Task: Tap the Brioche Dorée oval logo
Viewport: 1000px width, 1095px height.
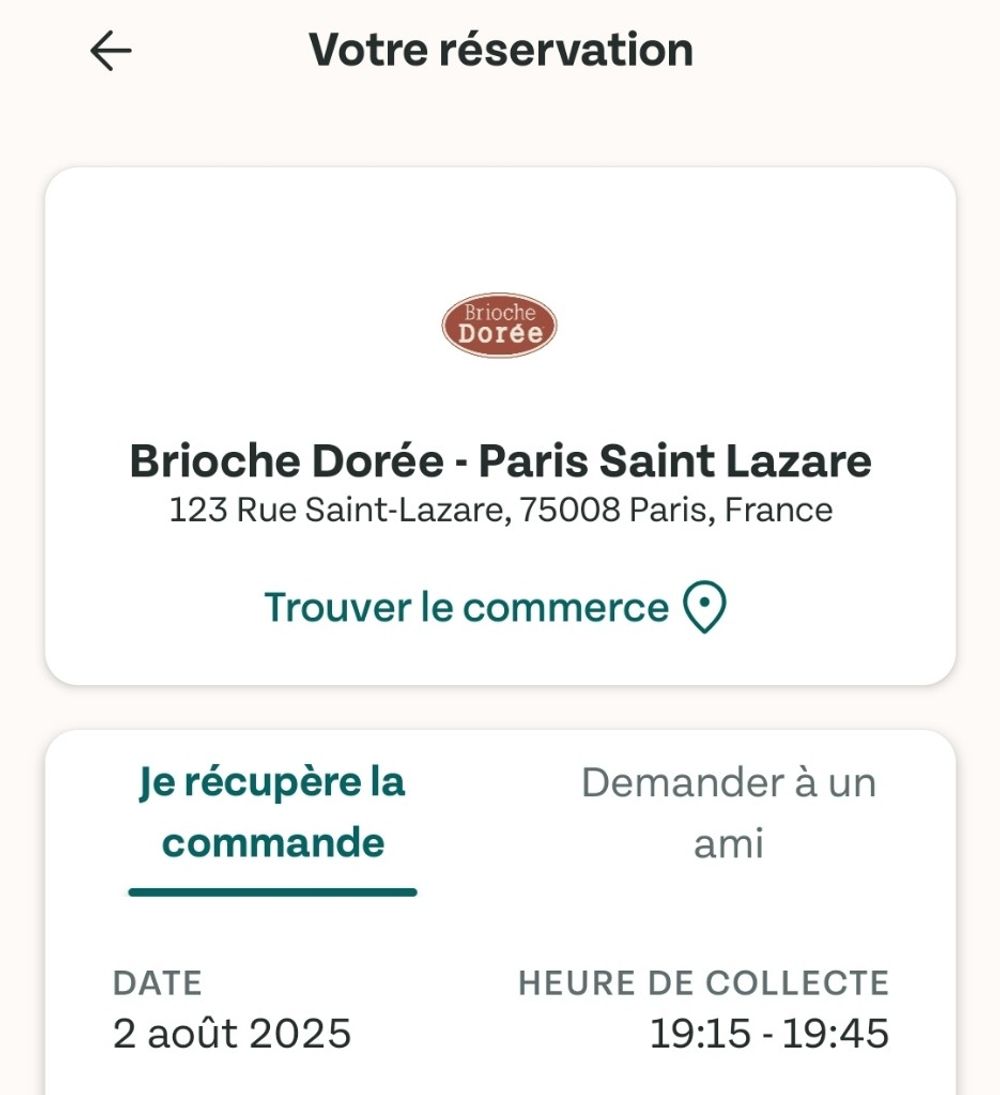Action: (x=499, y=325)
